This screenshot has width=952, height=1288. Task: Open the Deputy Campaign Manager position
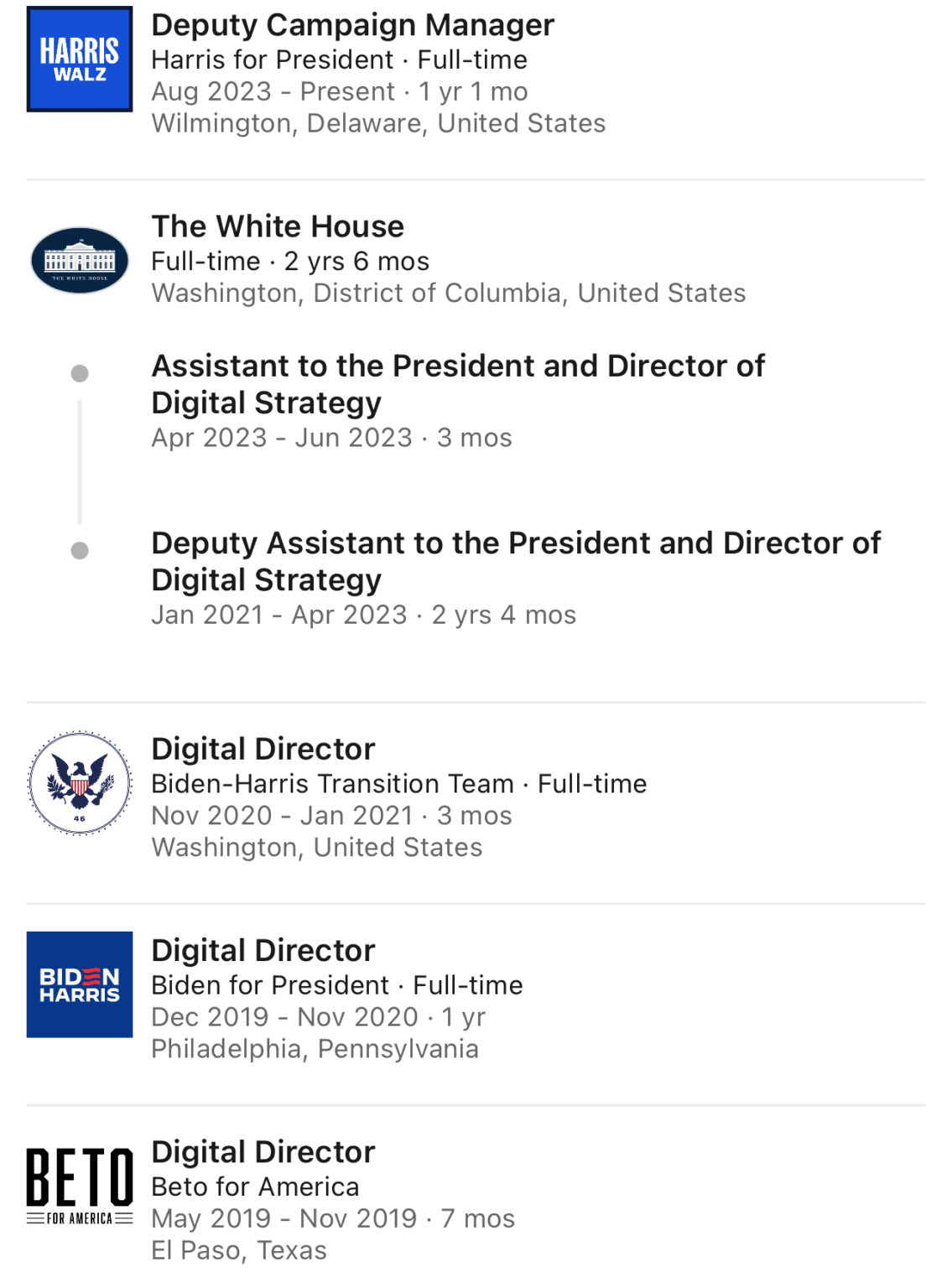pyautogui.click(x=352, y=26)
